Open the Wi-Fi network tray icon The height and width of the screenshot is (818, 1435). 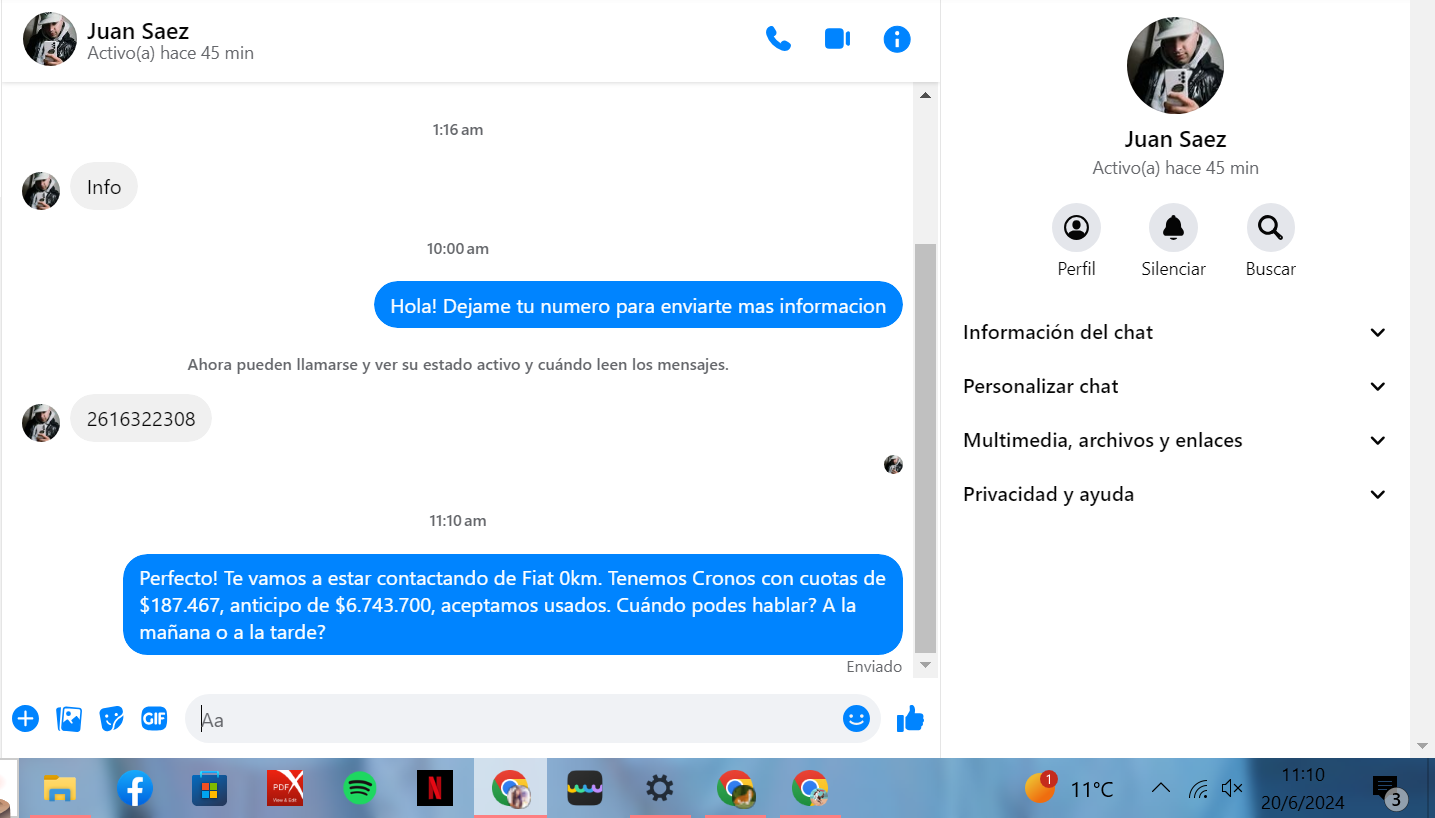tap(1198, 789)
